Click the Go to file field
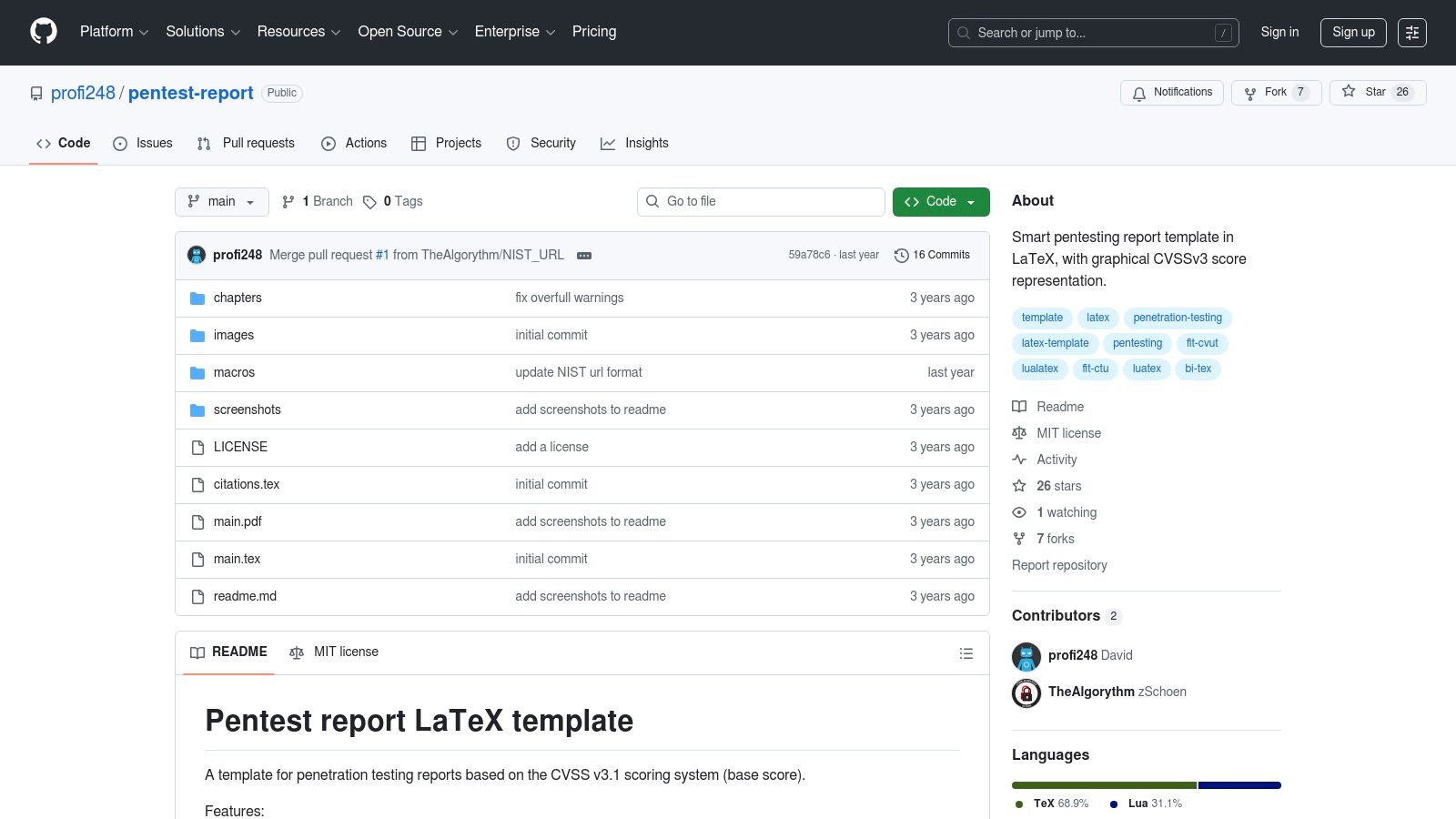 tap(761, 202)
